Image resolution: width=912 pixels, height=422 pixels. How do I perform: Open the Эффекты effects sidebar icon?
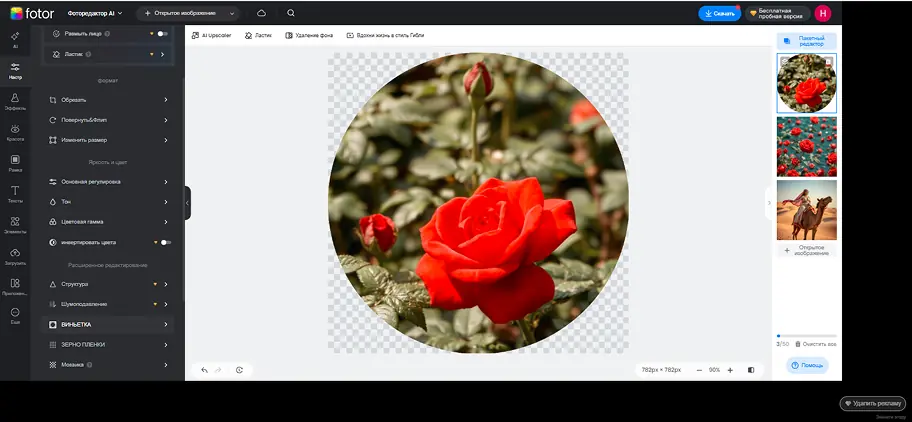[15, 102]
